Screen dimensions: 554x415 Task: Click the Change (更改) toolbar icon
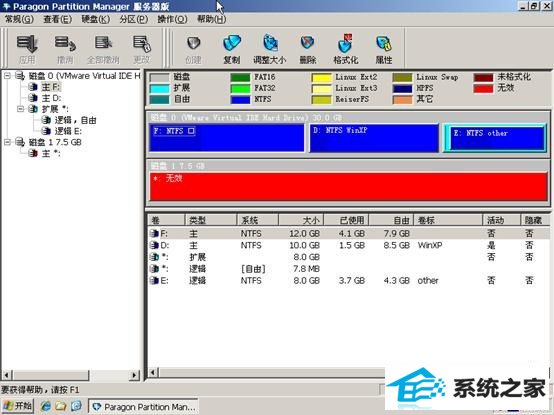(142, 49)
